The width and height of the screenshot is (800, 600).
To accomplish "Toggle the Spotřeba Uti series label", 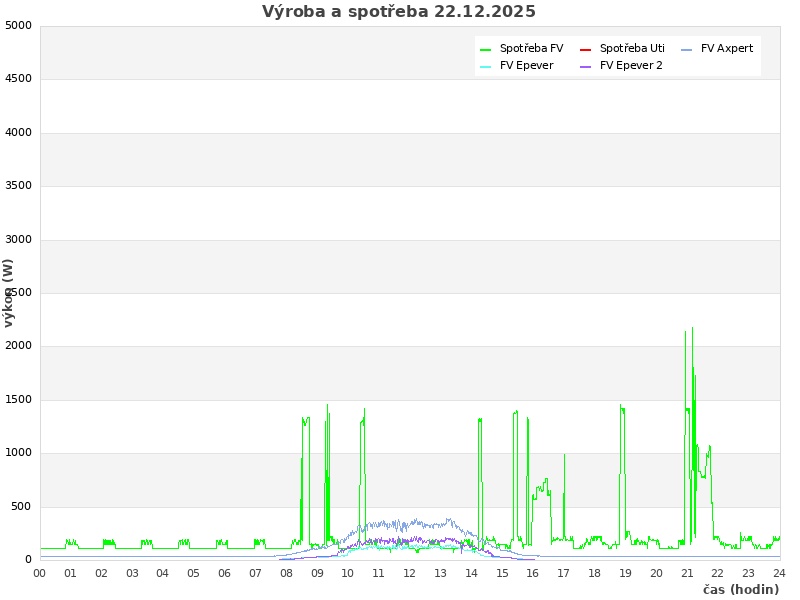I will pos(632,49).
